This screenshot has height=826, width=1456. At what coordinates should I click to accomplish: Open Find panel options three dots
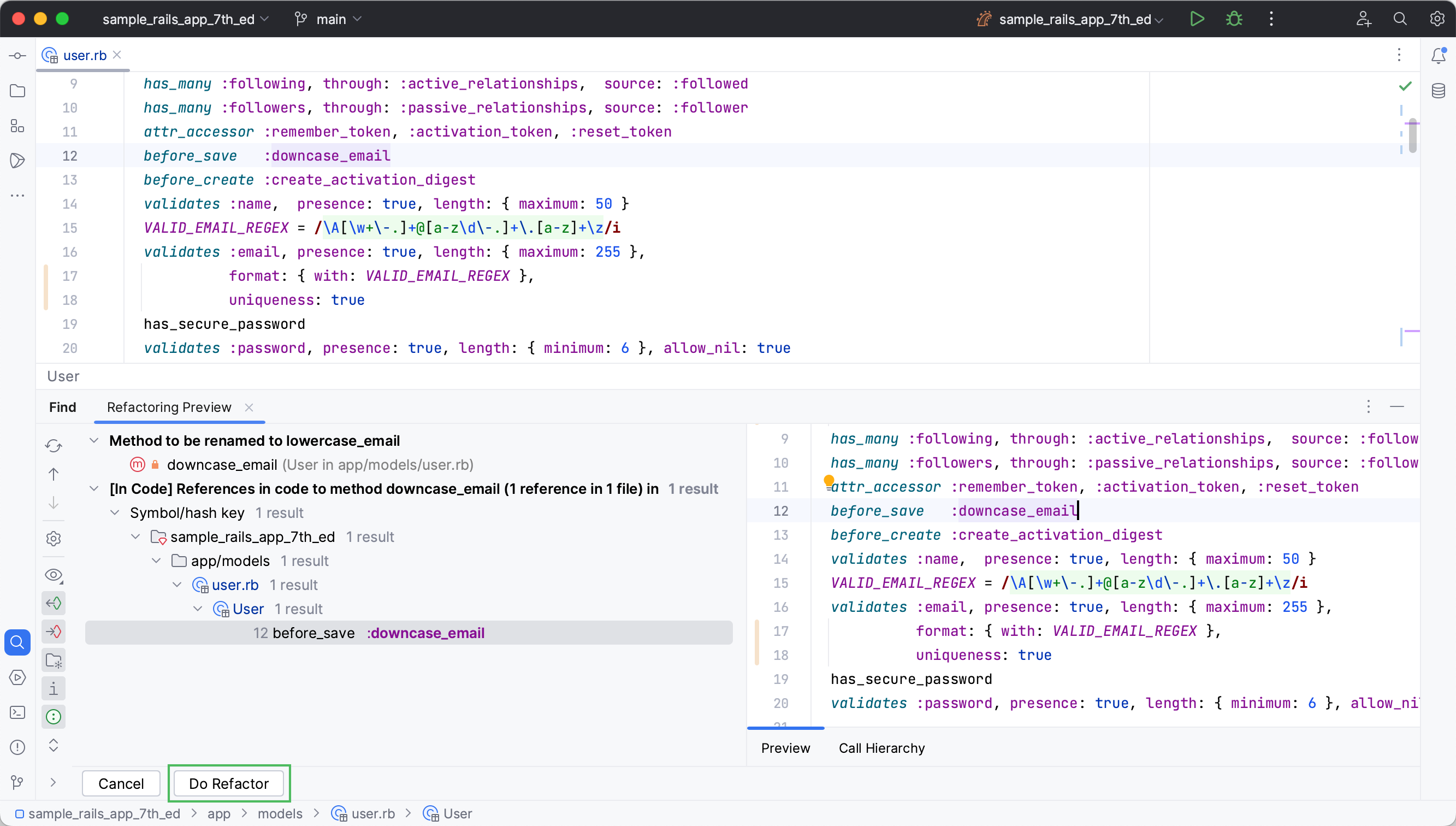[x=1368, y=407]
